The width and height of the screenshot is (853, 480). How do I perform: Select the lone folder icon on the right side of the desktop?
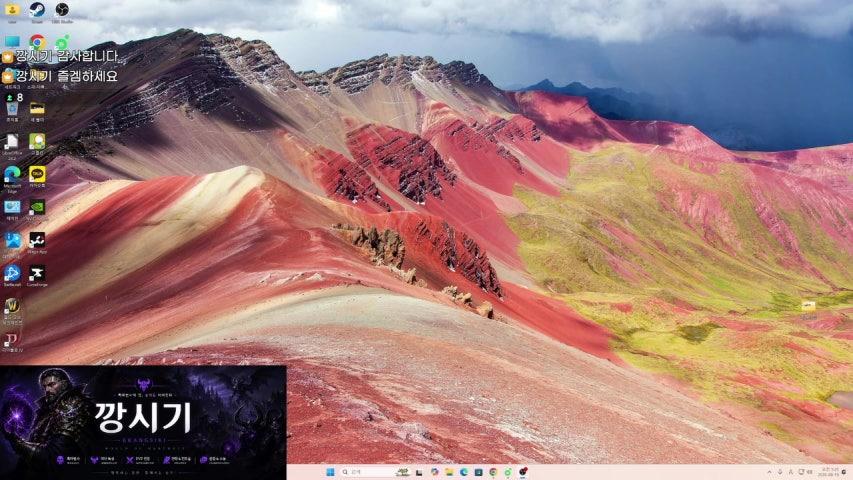(808, 306)
